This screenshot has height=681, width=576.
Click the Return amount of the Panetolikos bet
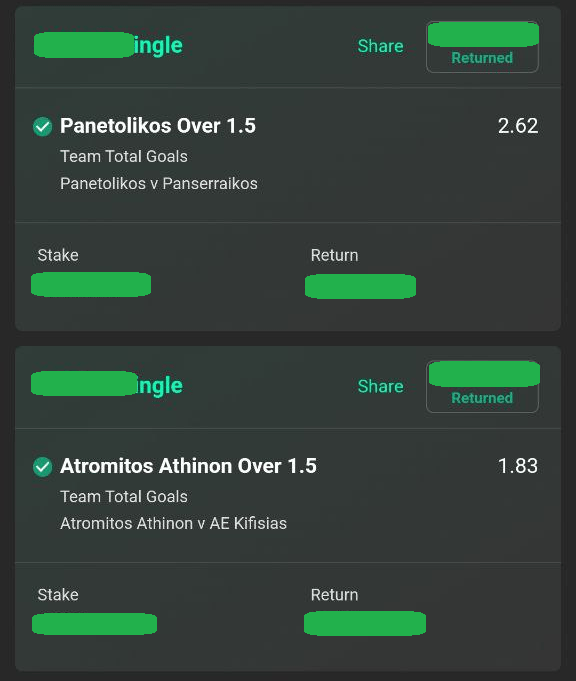[x=361, y=286]
